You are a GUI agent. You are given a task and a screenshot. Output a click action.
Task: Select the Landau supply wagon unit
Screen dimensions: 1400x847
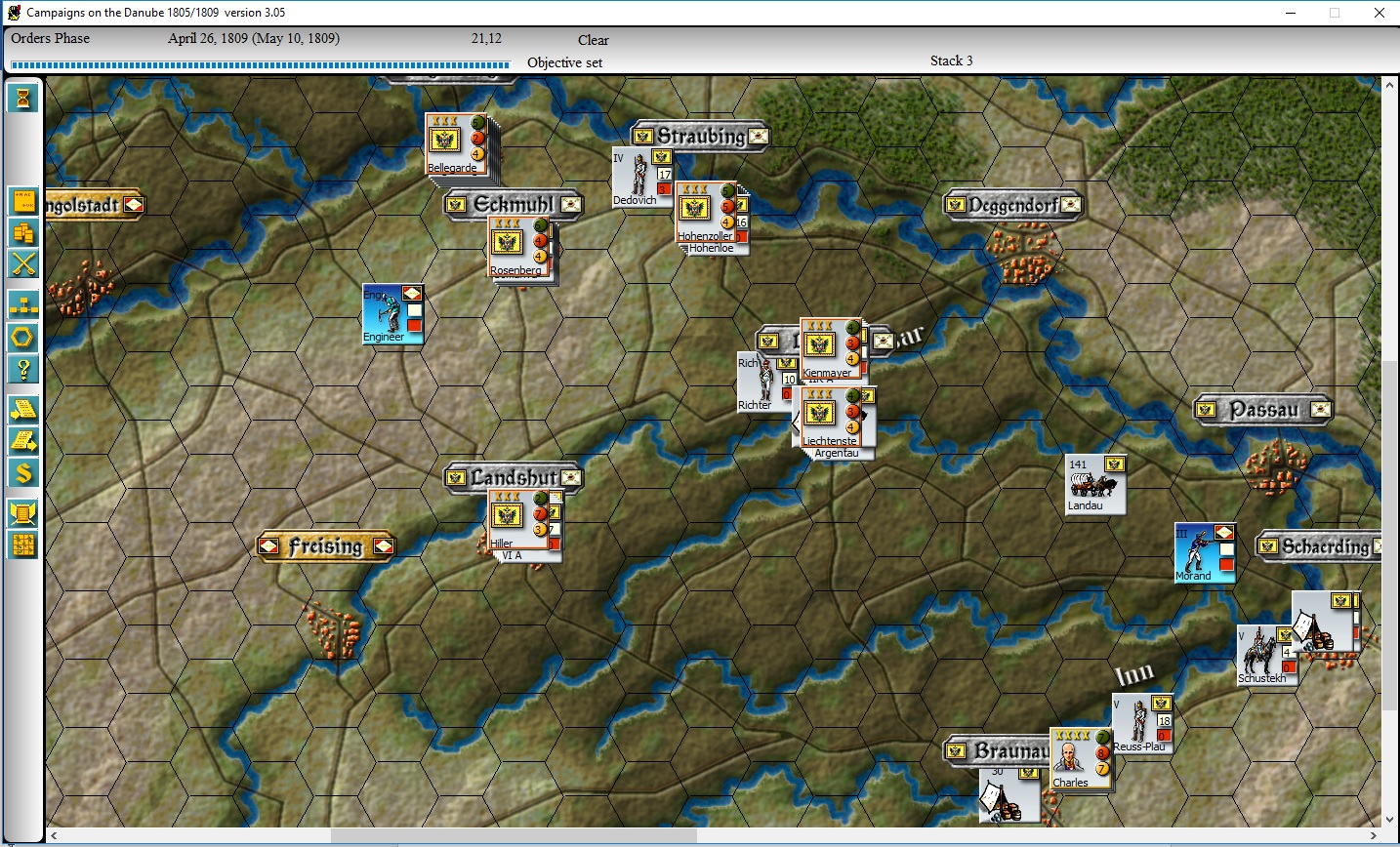pos(1096,484)
